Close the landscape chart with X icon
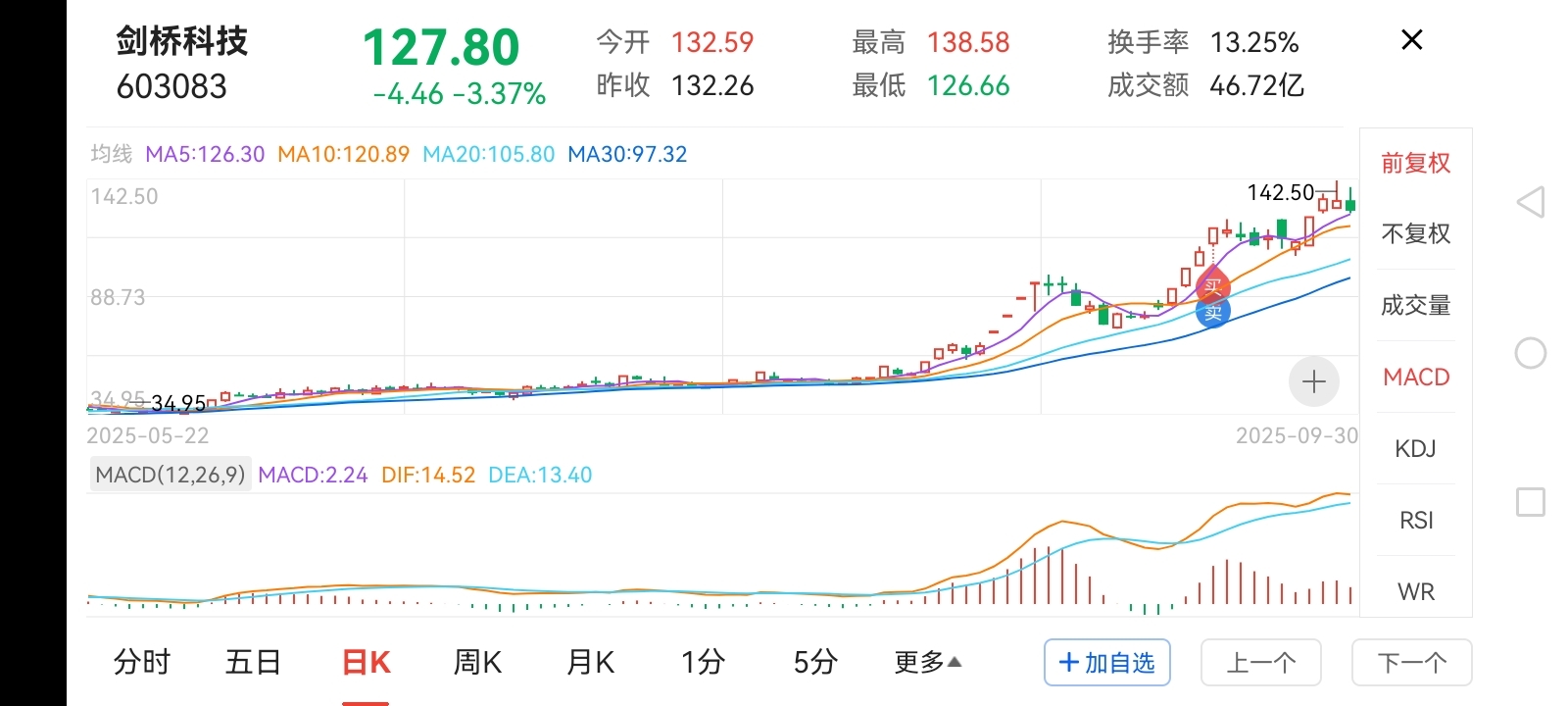Viewport: 1568px width, 706px height. click(1411, 40)
